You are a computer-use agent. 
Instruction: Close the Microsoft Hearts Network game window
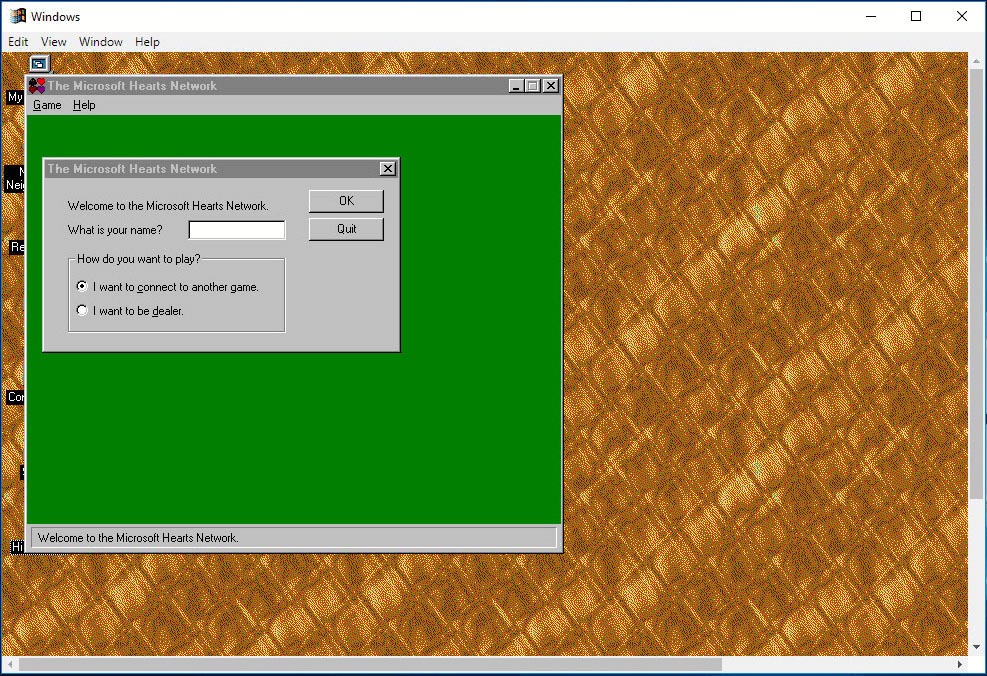551,86
